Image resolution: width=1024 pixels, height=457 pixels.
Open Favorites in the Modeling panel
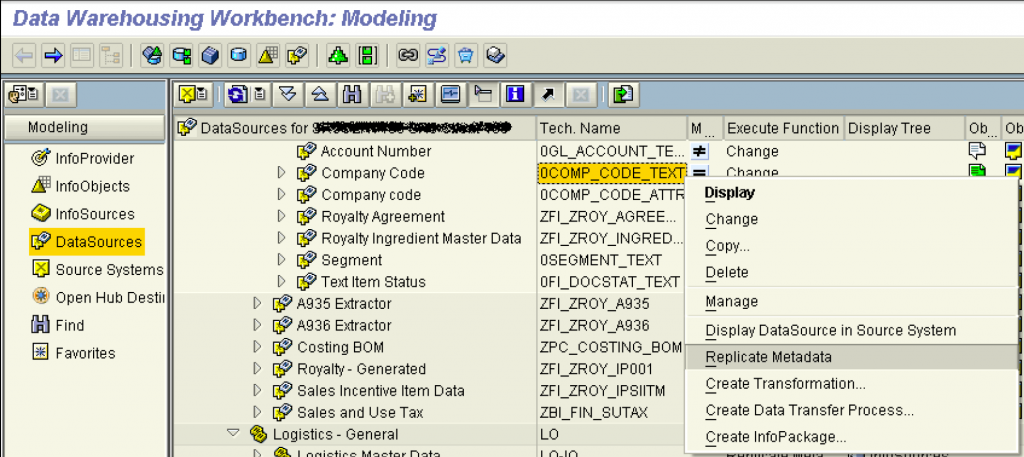coord(86,353)
